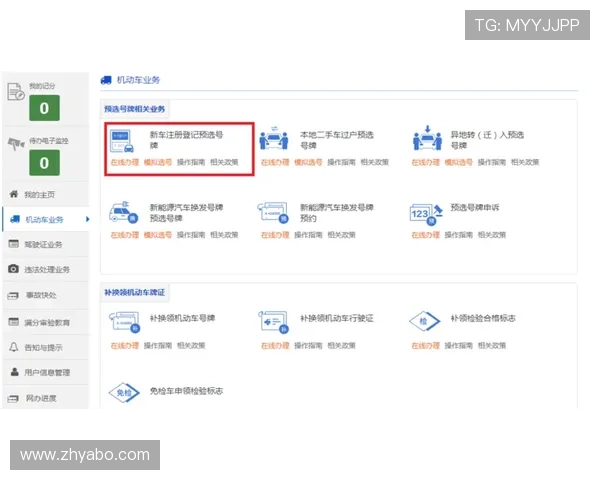Click 在线办理 under 新能源汽车换发号牌预约
The image size is (600, 480).
point(275,235)
